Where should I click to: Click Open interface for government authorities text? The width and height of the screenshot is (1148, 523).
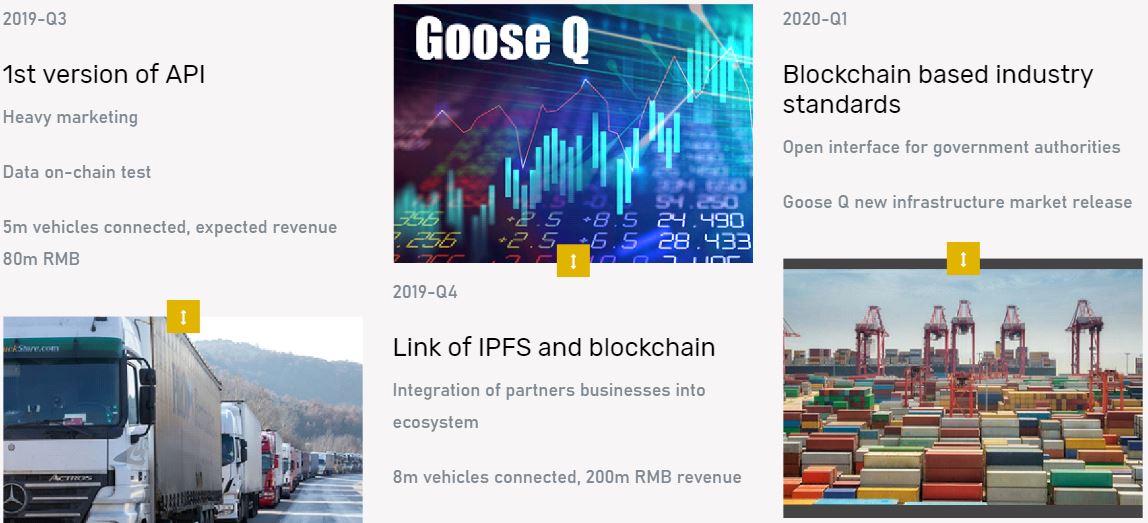pyautogui.click(x=951, y=147)
